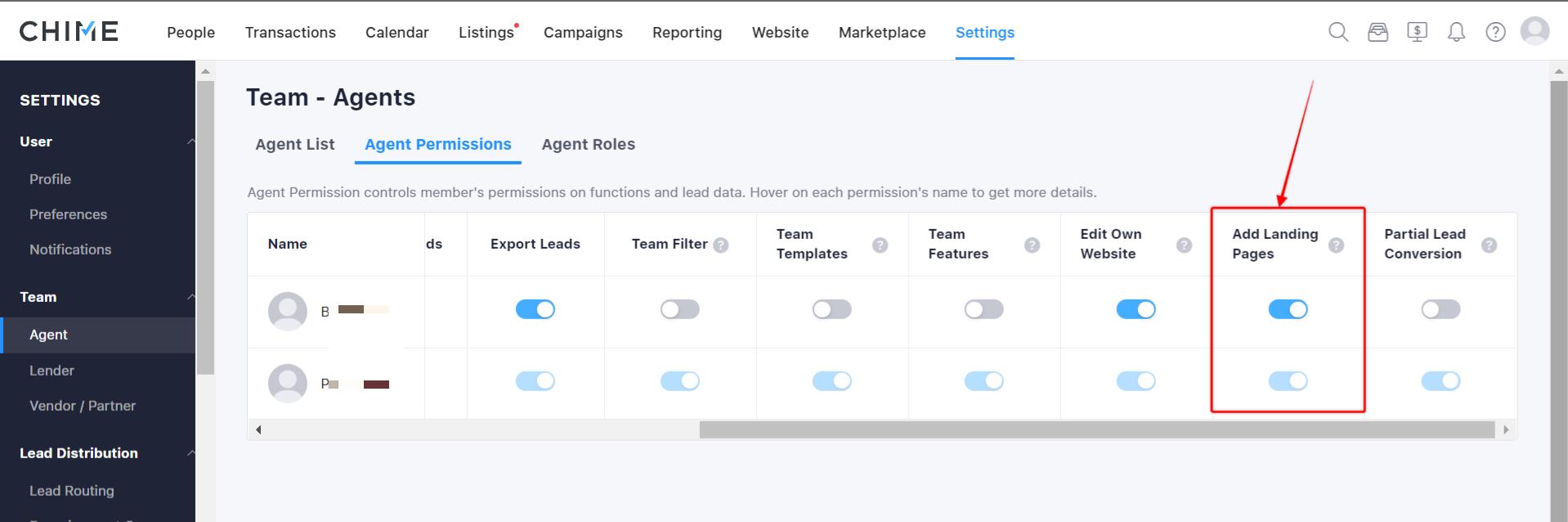Image resolution: width=1568 pixels, height=522 pixels.
Task: Open the notifications bell icon
Action: pos(1456,32)
